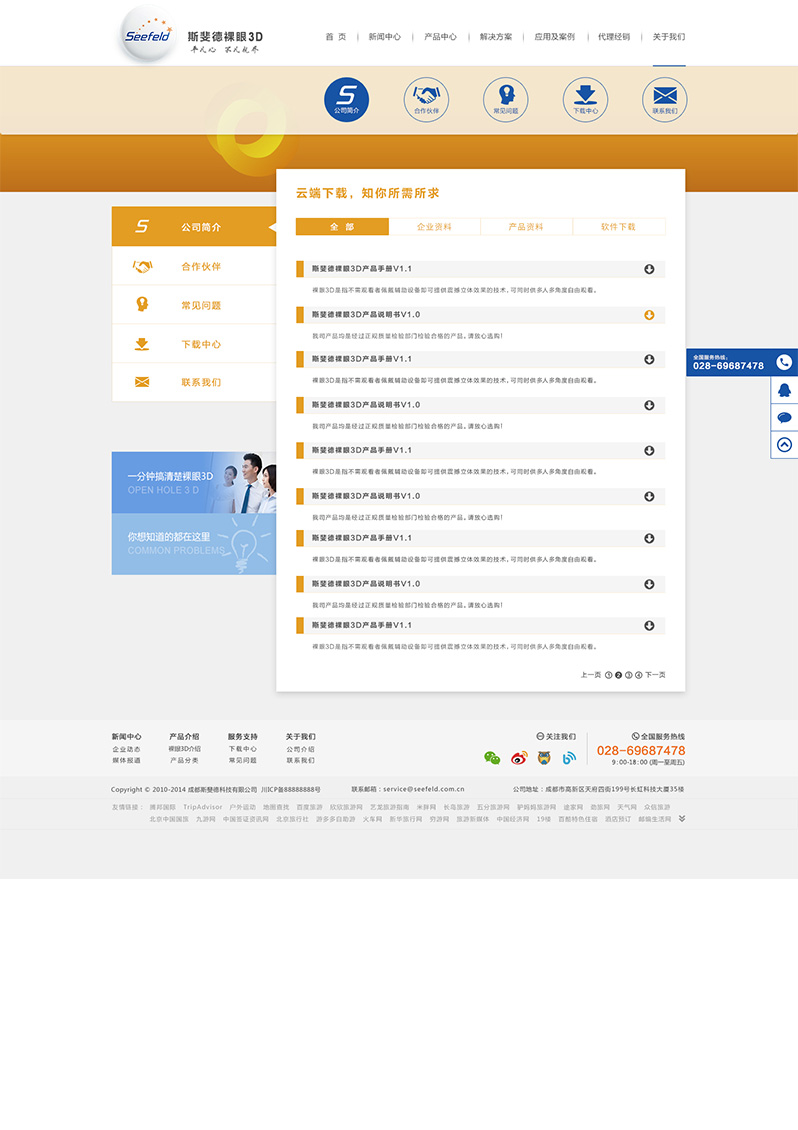
Task: Click the QQ penguin icon on right sidebar
Action: (x=784, y=391)
